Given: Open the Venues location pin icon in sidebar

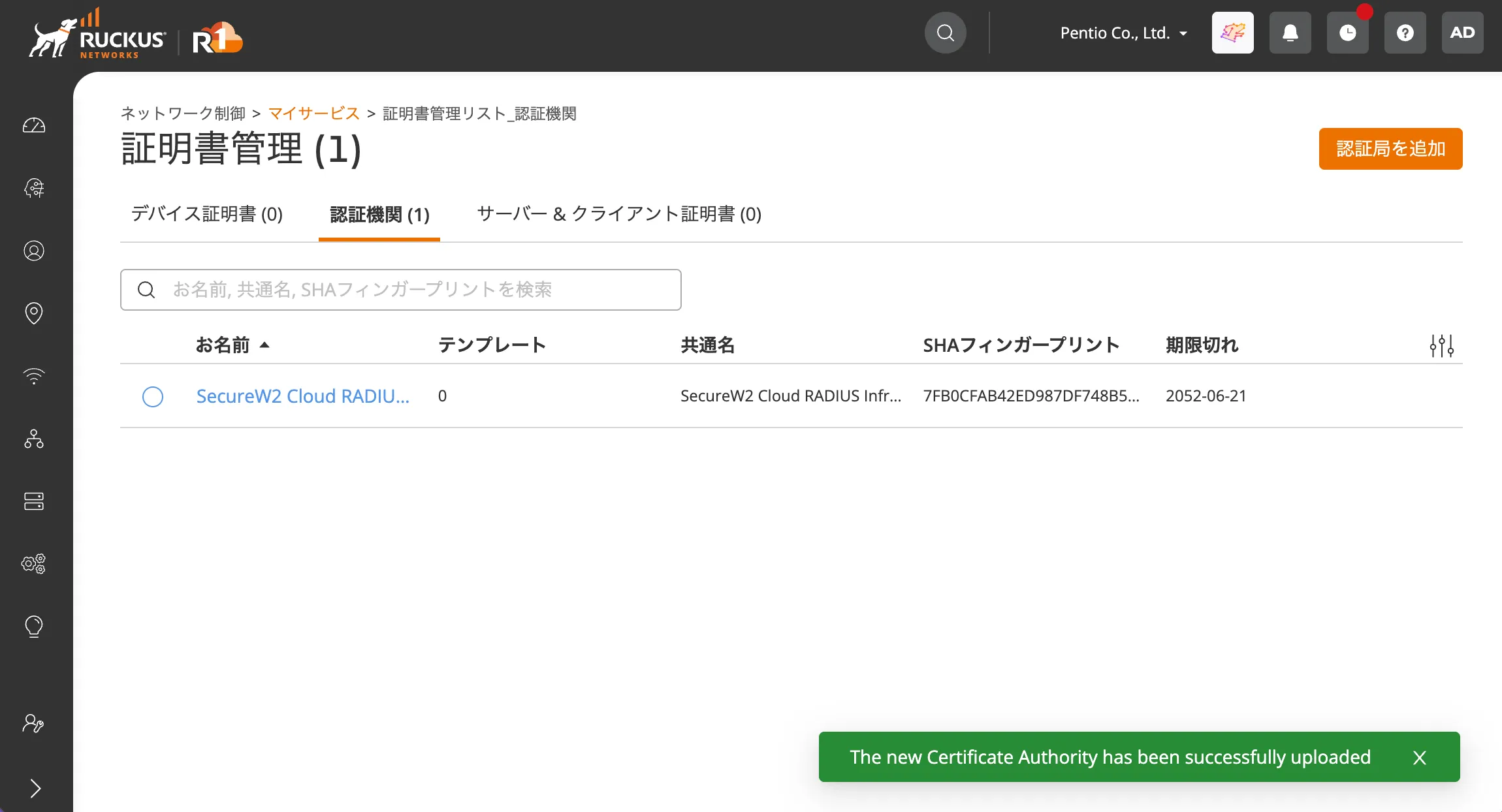Looking at the screenshot, I should (34, 313).
